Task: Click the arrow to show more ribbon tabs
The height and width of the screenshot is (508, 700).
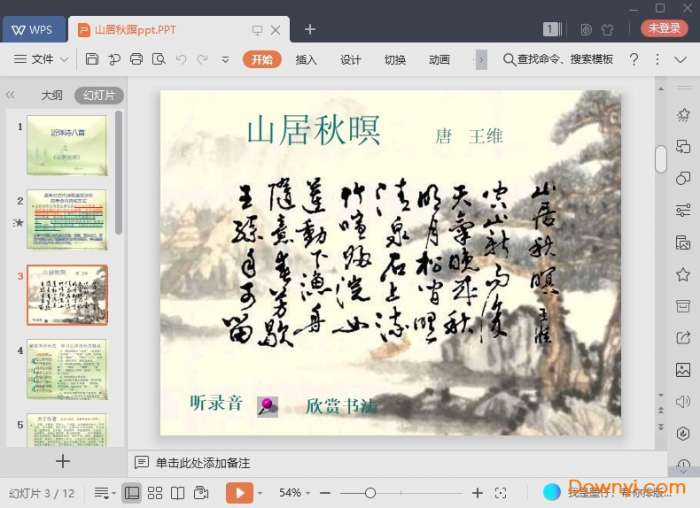Action: (x=481, y=59)
